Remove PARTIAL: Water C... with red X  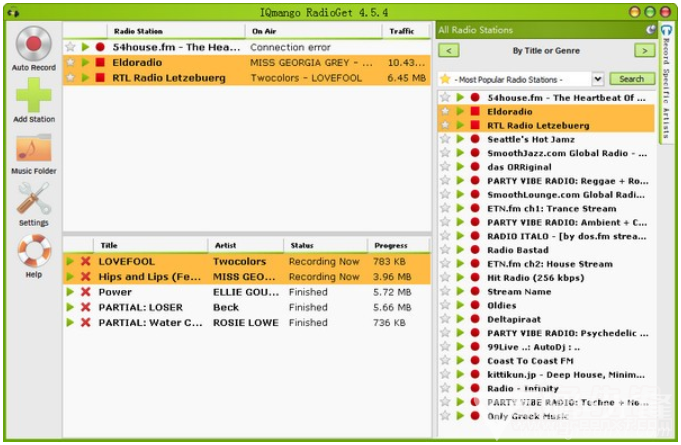click(86, 323)
